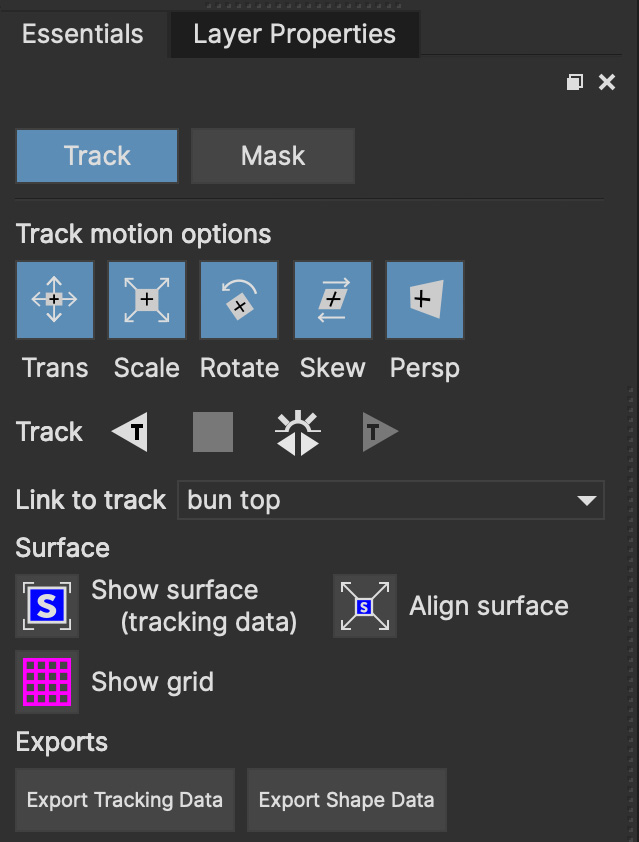Viewport: 639px width, 842px height.
Task: Click the track backwards arrow icon
Action: coord(130,433)
